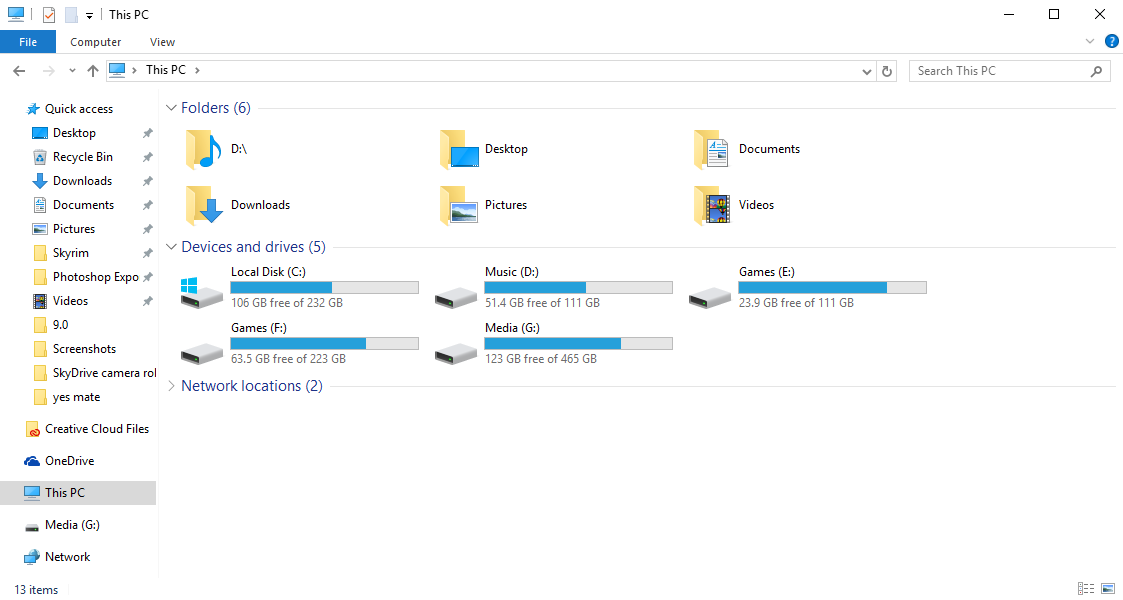Image resolution: width=1123 pixels, height=600 pixels.
Task: Open the File menu
Action: [x=28, y=42]
